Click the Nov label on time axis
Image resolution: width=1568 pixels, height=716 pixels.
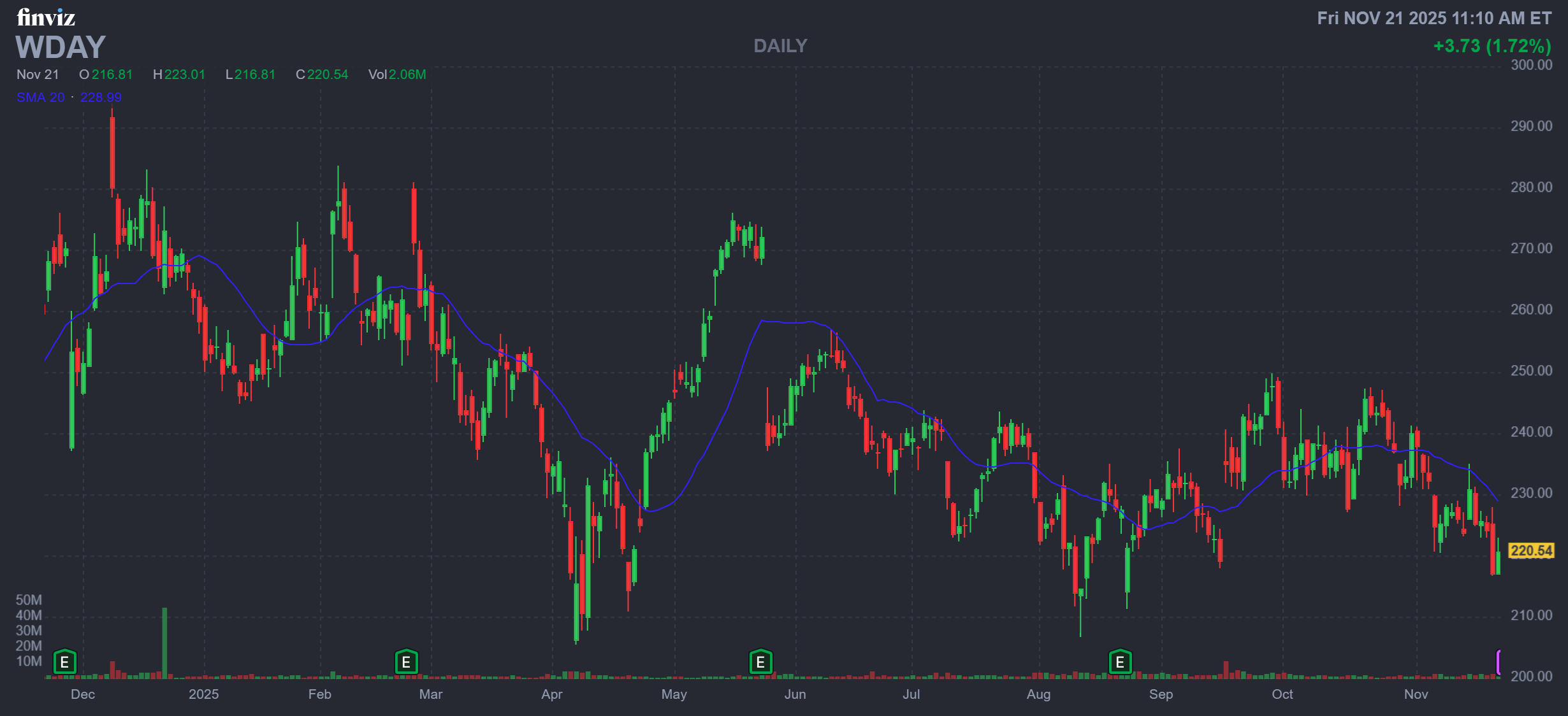click(x=1416, y=694)
